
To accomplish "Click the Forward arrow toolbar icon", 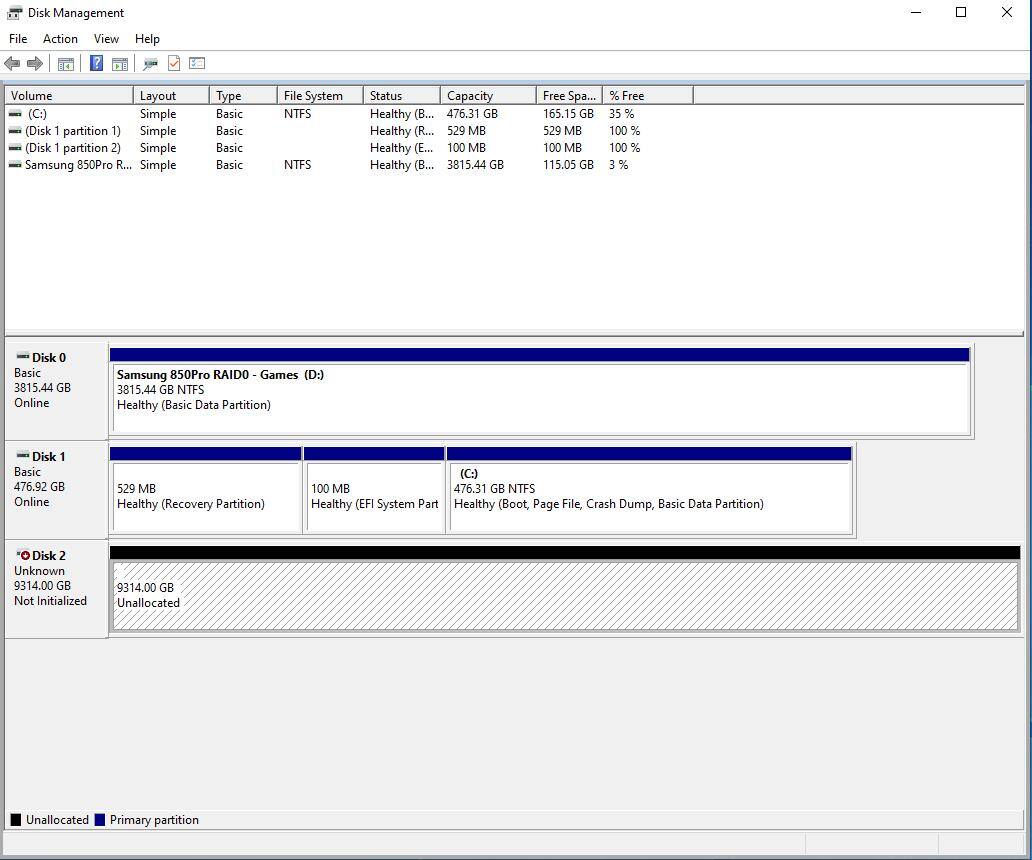I will point(35,64).
